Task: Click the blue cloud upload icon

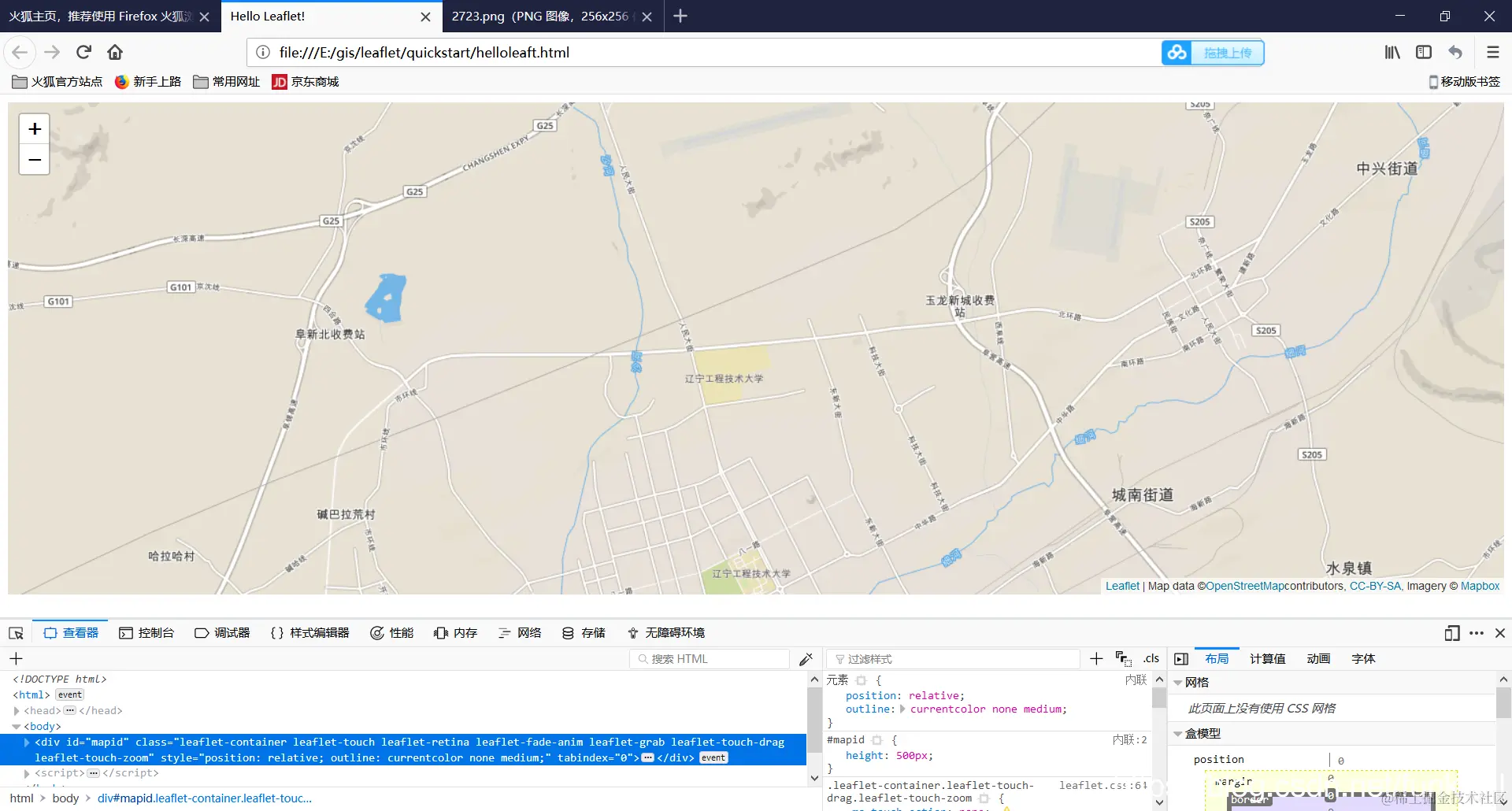Action: tap(1177, 53)
